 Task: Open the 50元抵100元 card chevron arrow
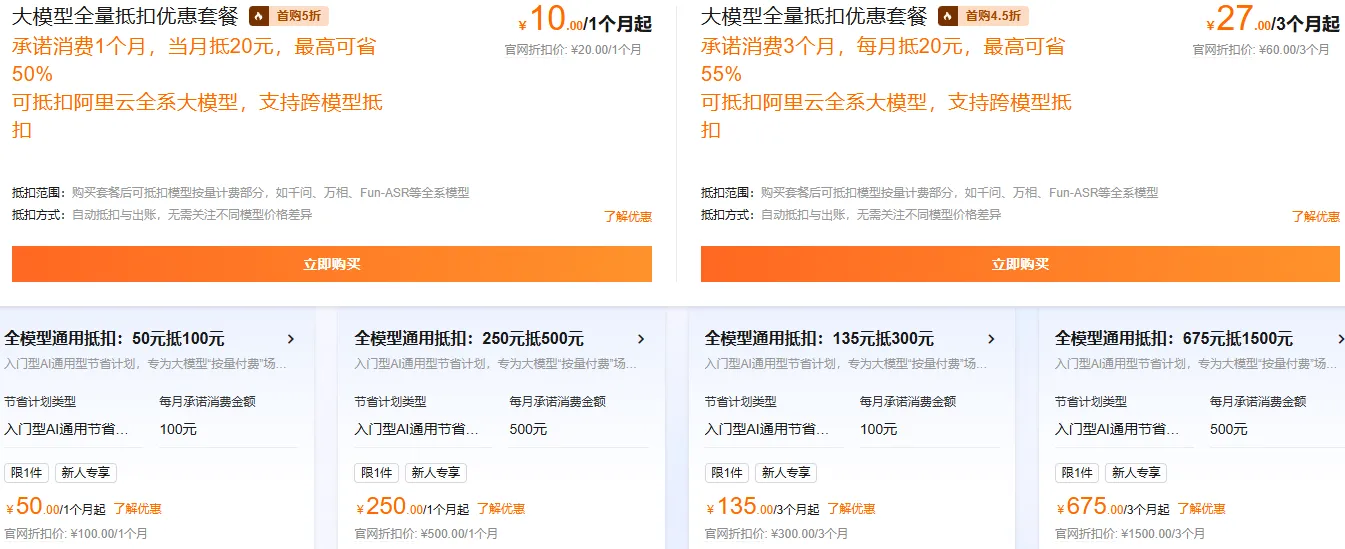[291, 339]
